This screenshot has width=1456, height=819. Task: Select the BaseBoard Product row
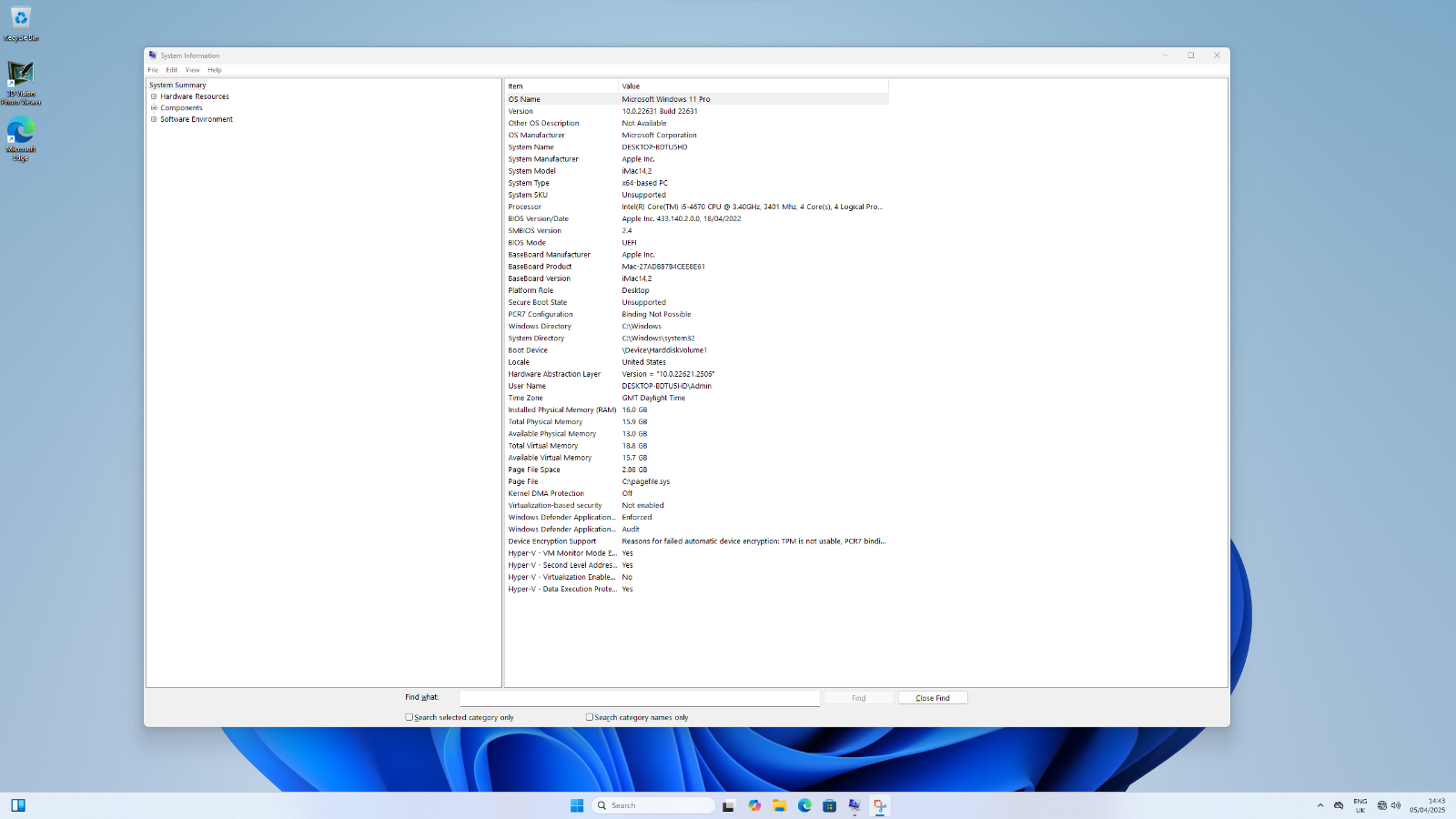697,267
